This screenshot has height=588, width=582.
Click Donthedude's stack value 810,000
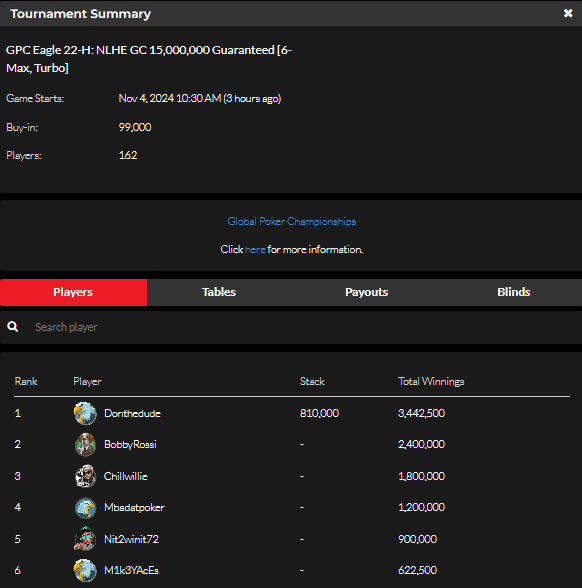pyautogui.click(x=319, y=413)
